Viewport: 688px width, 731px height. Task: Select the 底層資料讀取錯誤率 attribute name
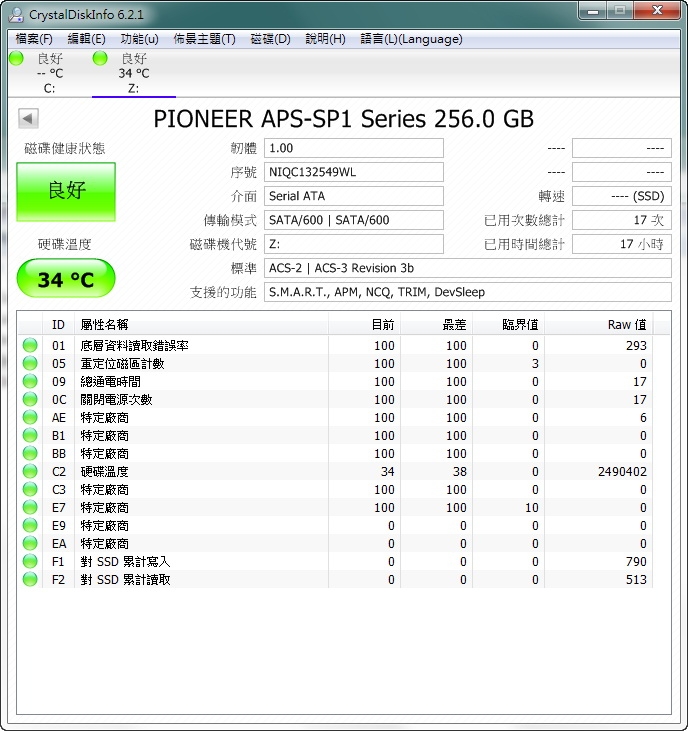point(134,345)
